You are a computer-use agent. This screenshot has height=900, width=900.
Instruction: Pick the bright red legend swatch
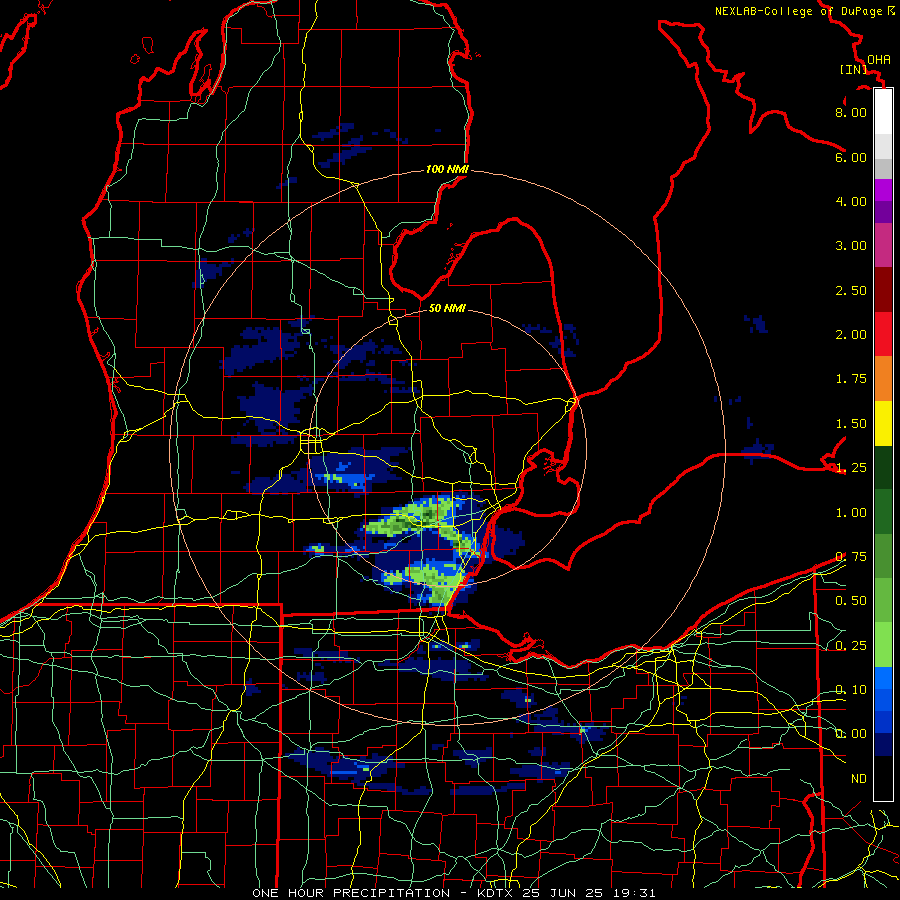(883, 334)
